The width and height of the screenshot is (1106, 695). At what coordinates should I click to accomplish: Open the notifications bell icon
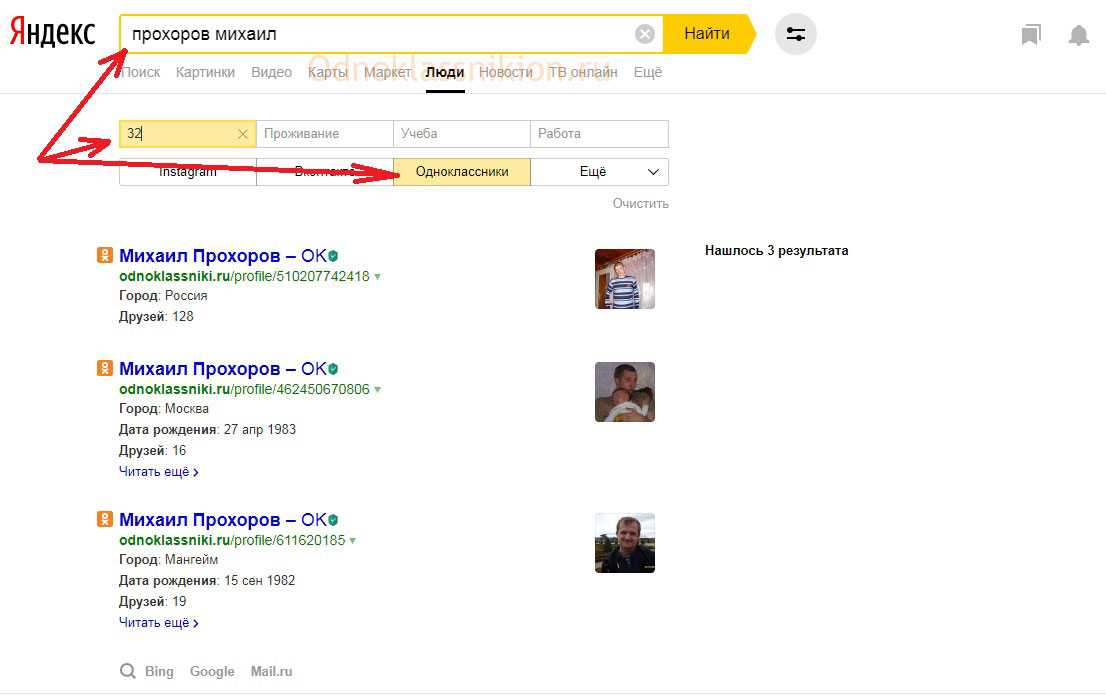point(1078,35)
